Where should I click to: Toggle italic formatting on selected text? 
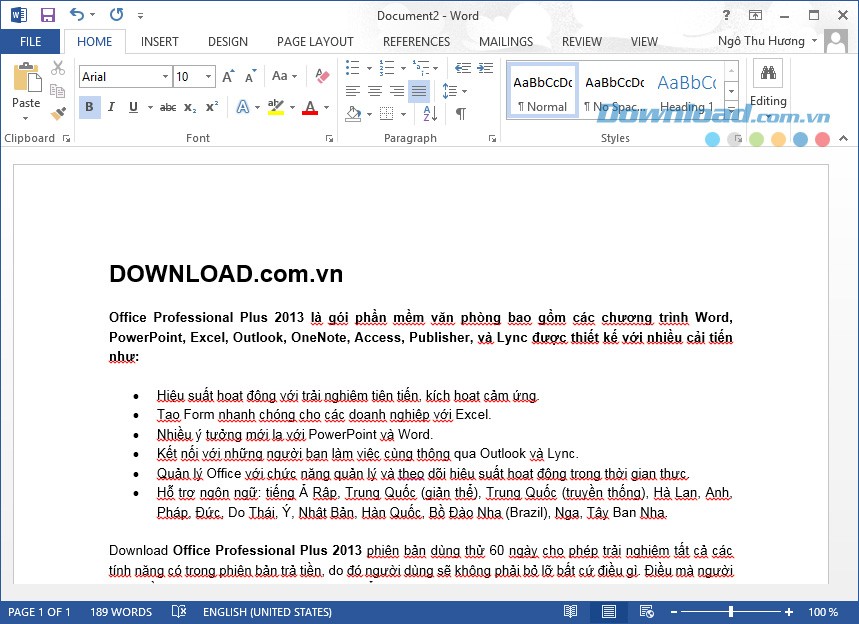tap(110, 107)
